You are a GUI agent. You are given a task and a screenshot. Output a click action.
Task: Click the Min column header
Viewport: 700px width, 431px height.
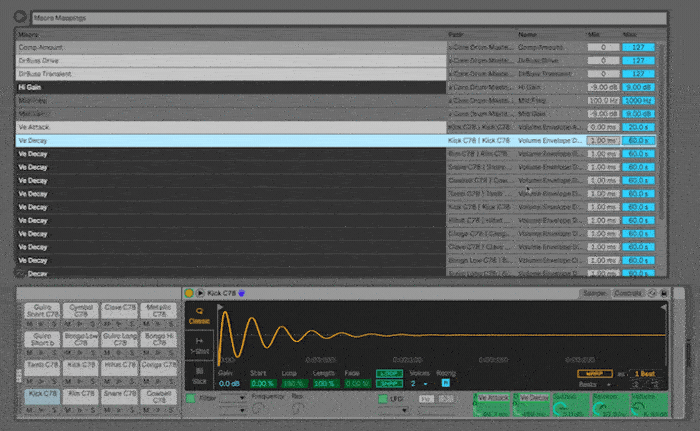coord(593,34)
